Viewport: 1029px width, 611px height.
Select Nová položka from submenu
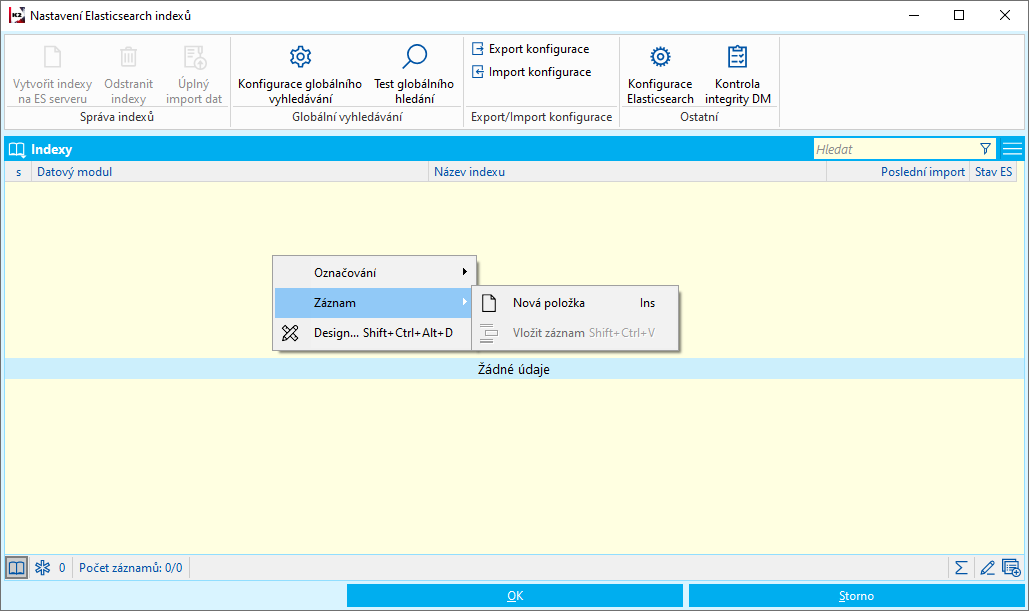(575, 303)
